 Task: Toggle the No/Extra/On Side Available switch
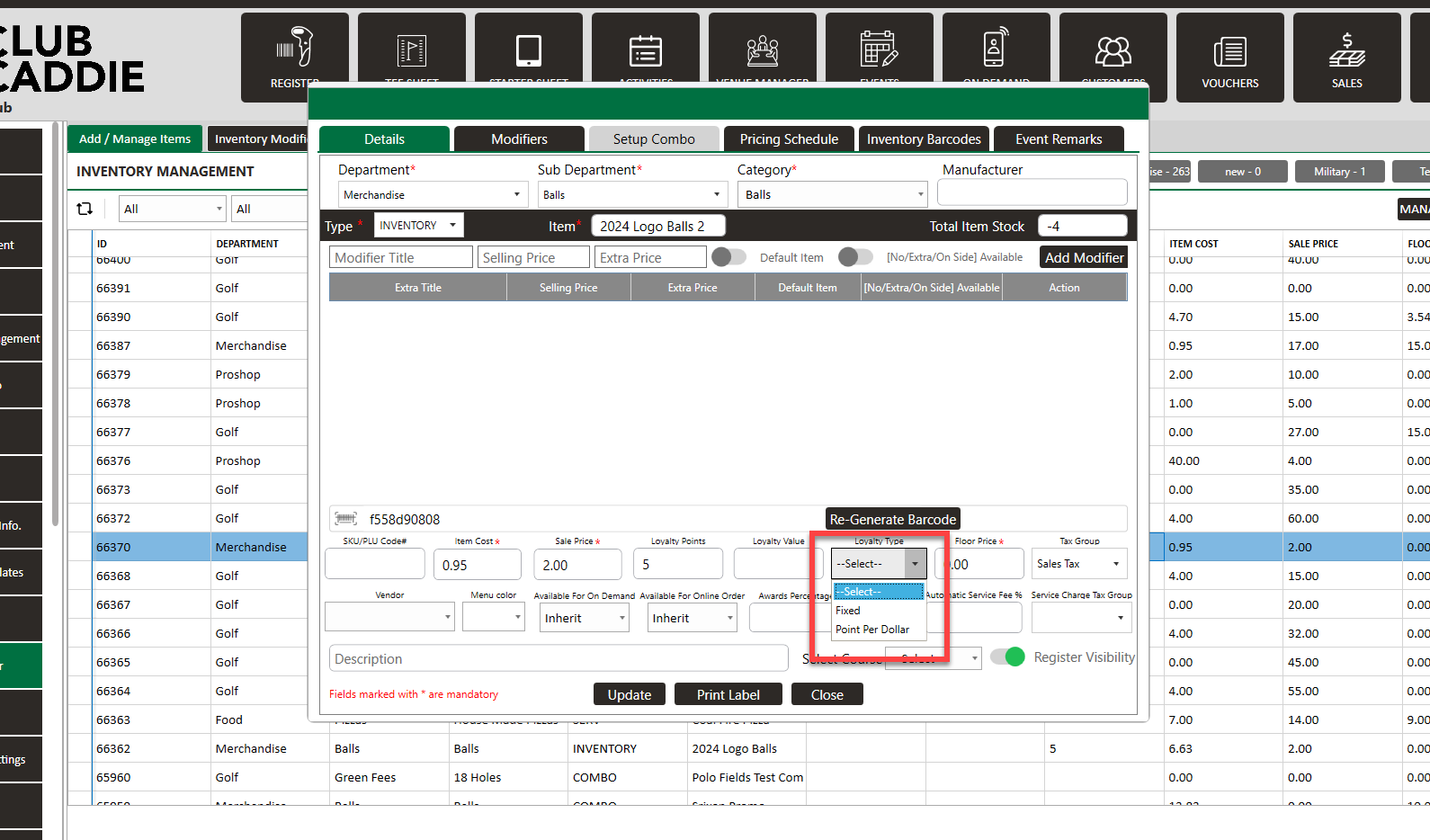(x=855, y=257)
